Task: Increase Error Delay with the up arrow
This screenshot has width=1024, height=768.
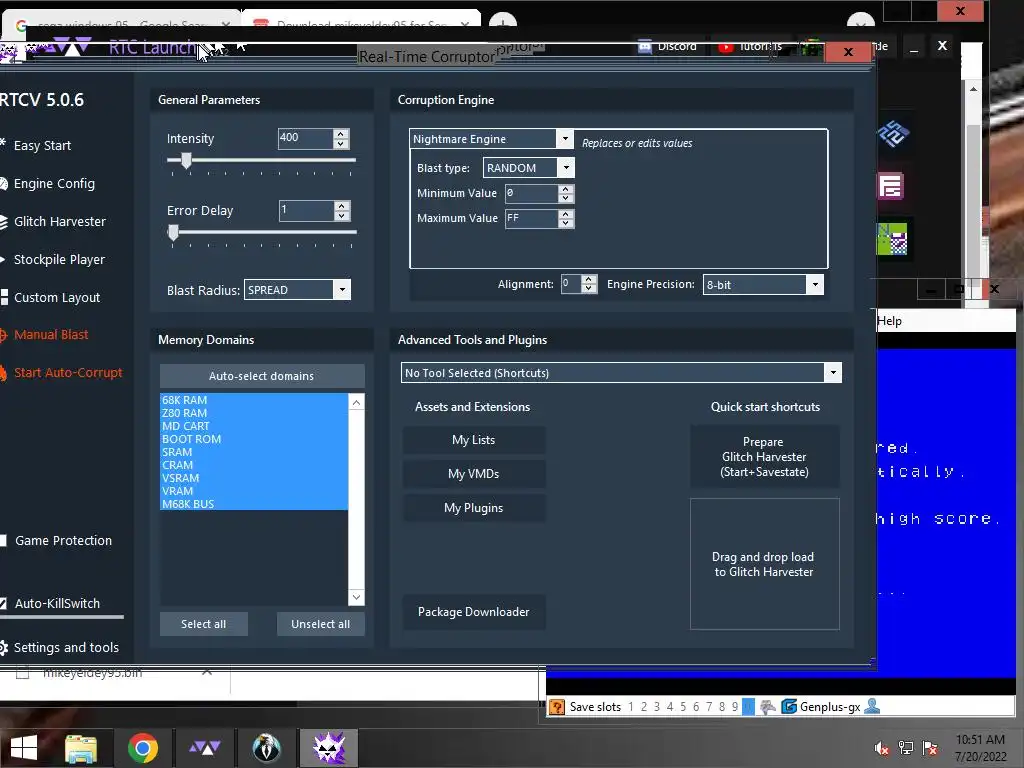Action: 342,206
